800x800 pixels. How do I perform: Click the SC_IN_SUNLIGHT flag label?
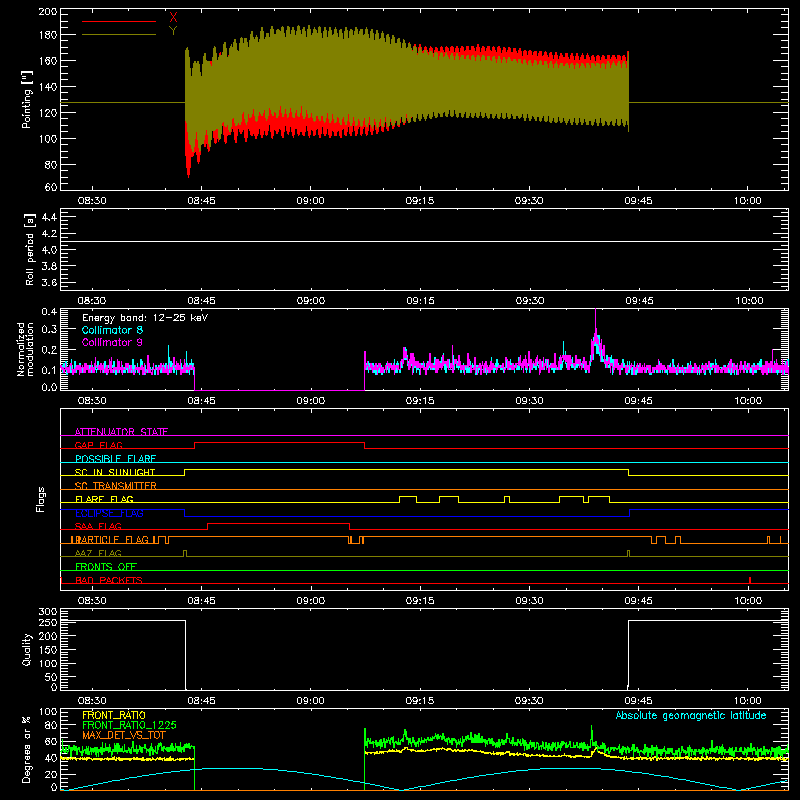115,472
